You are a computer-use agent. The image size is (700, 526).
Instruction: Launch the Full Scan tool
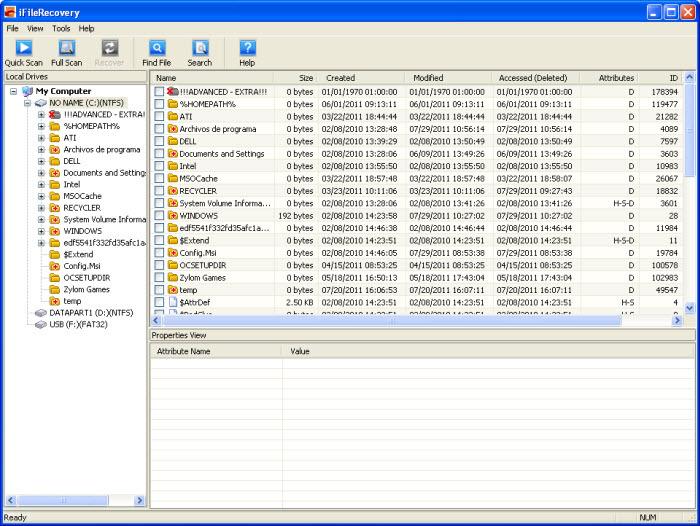click(x=67, y=53)
